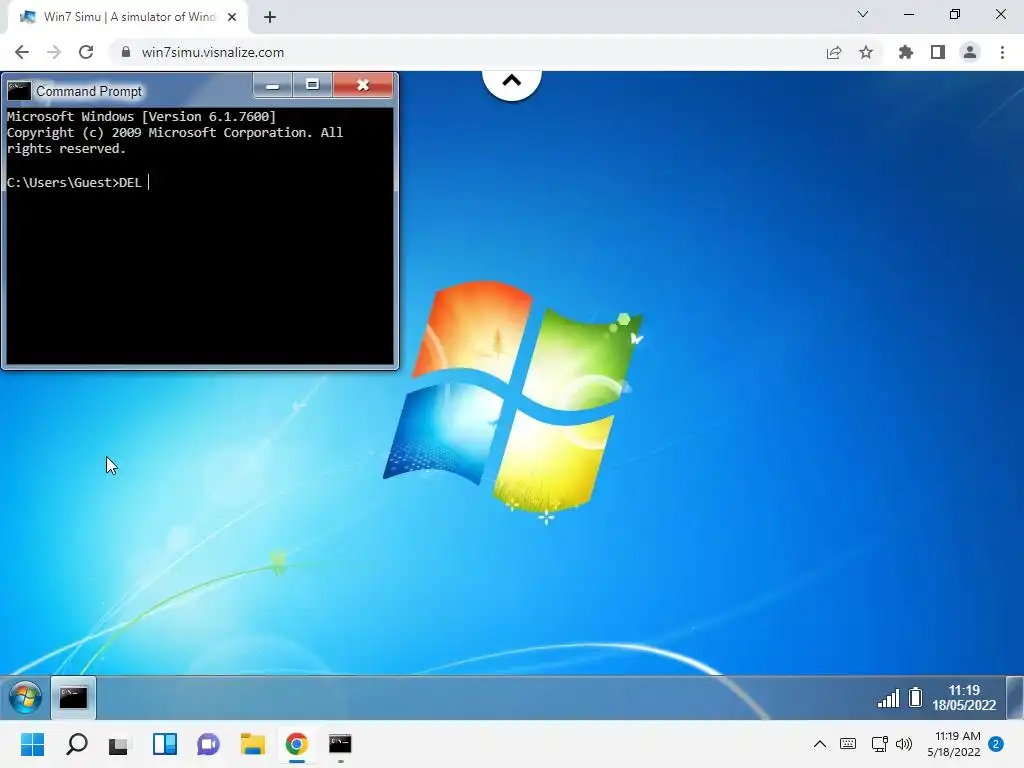Click the Command Prompt title bar icon

[x=19, y=91]
